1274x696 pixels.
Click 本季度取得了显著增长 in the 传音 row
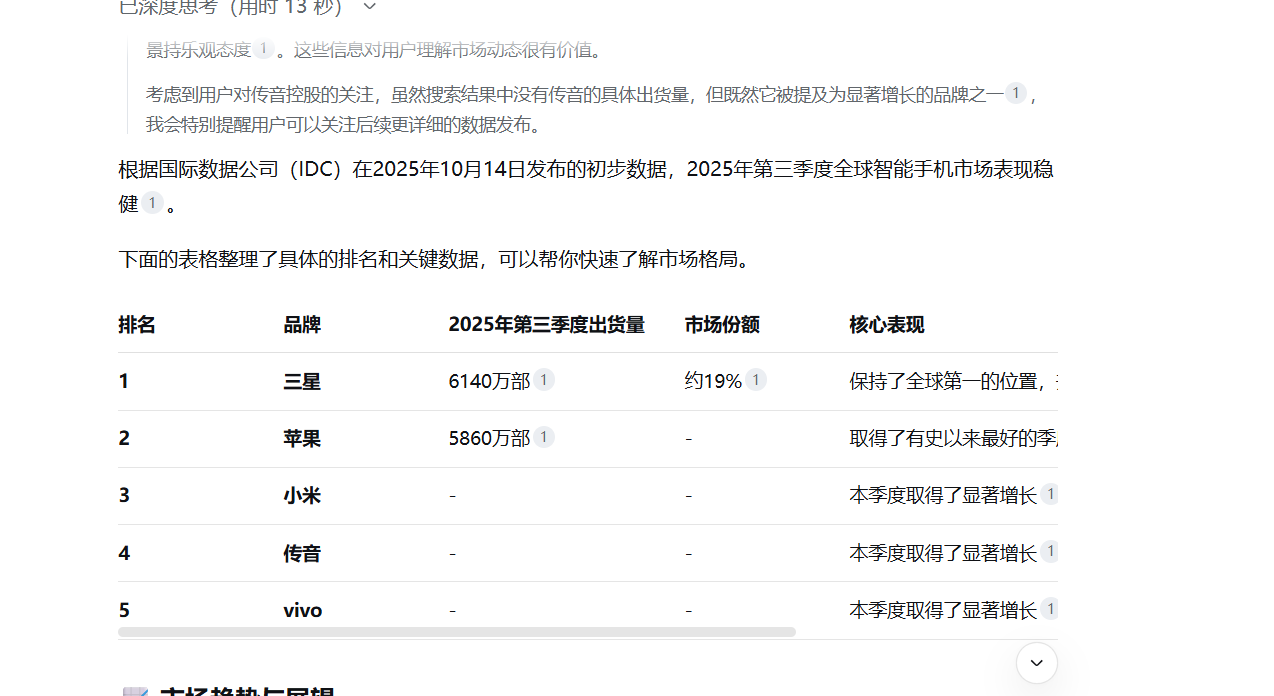tap(943, 553)
